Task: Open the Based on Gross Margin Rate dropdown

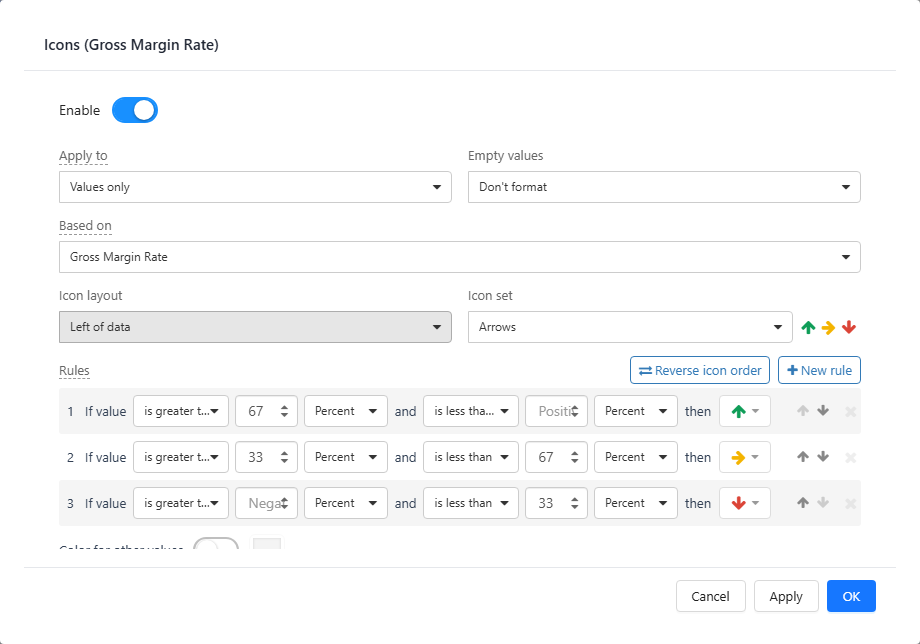Action: (459, 257)
